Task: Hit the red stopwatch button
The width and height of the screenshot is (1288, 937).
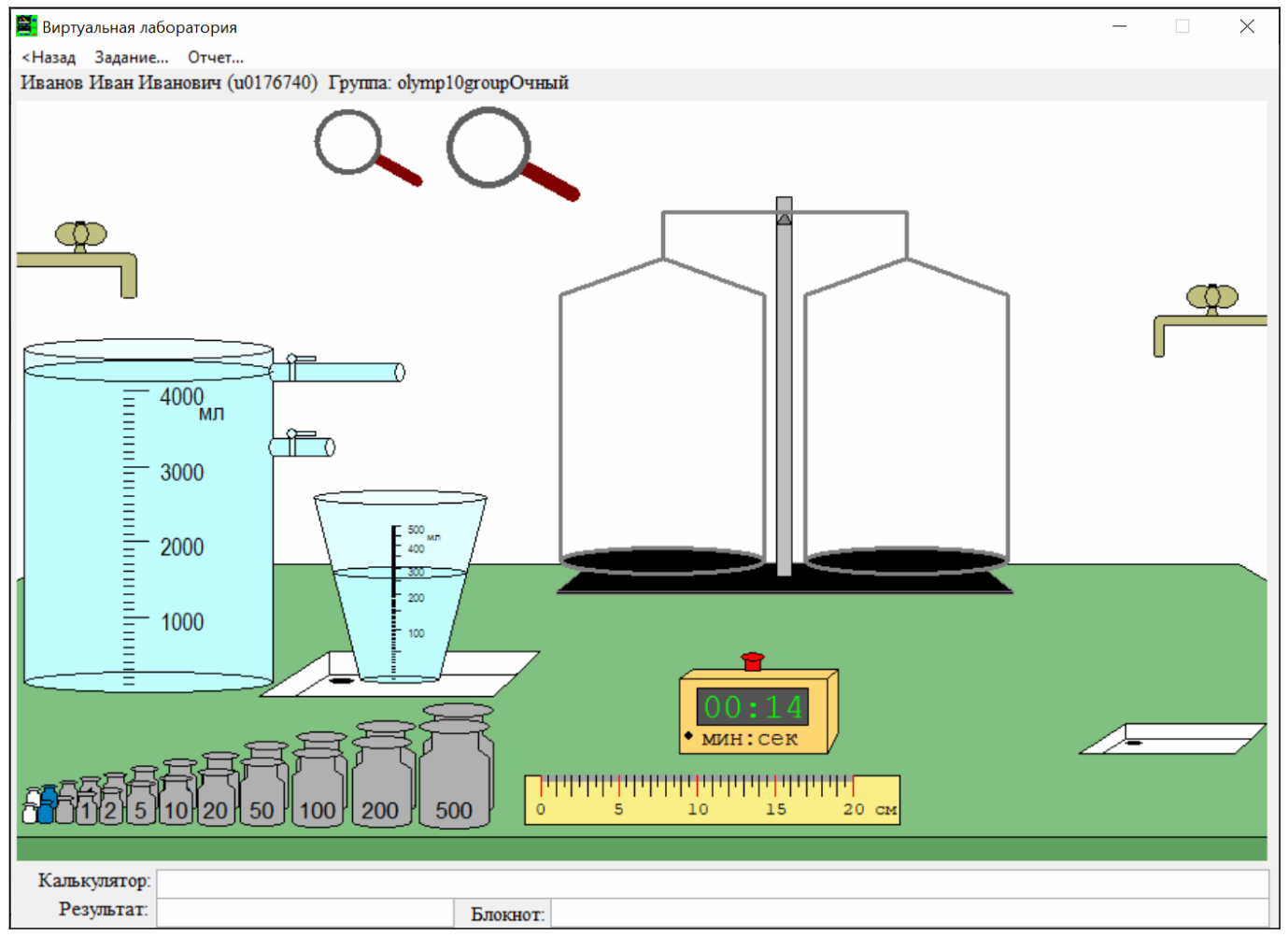Action: 753,661
